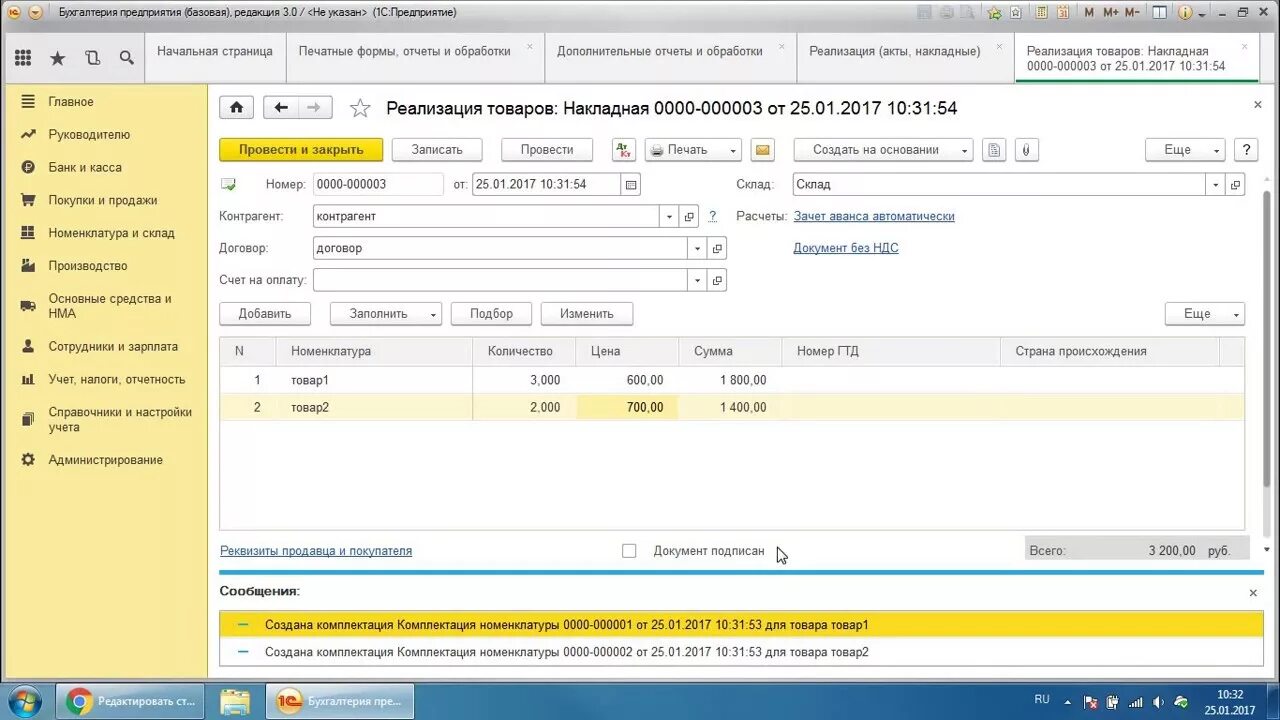Click Провести и закрыть button

[301, 150]
